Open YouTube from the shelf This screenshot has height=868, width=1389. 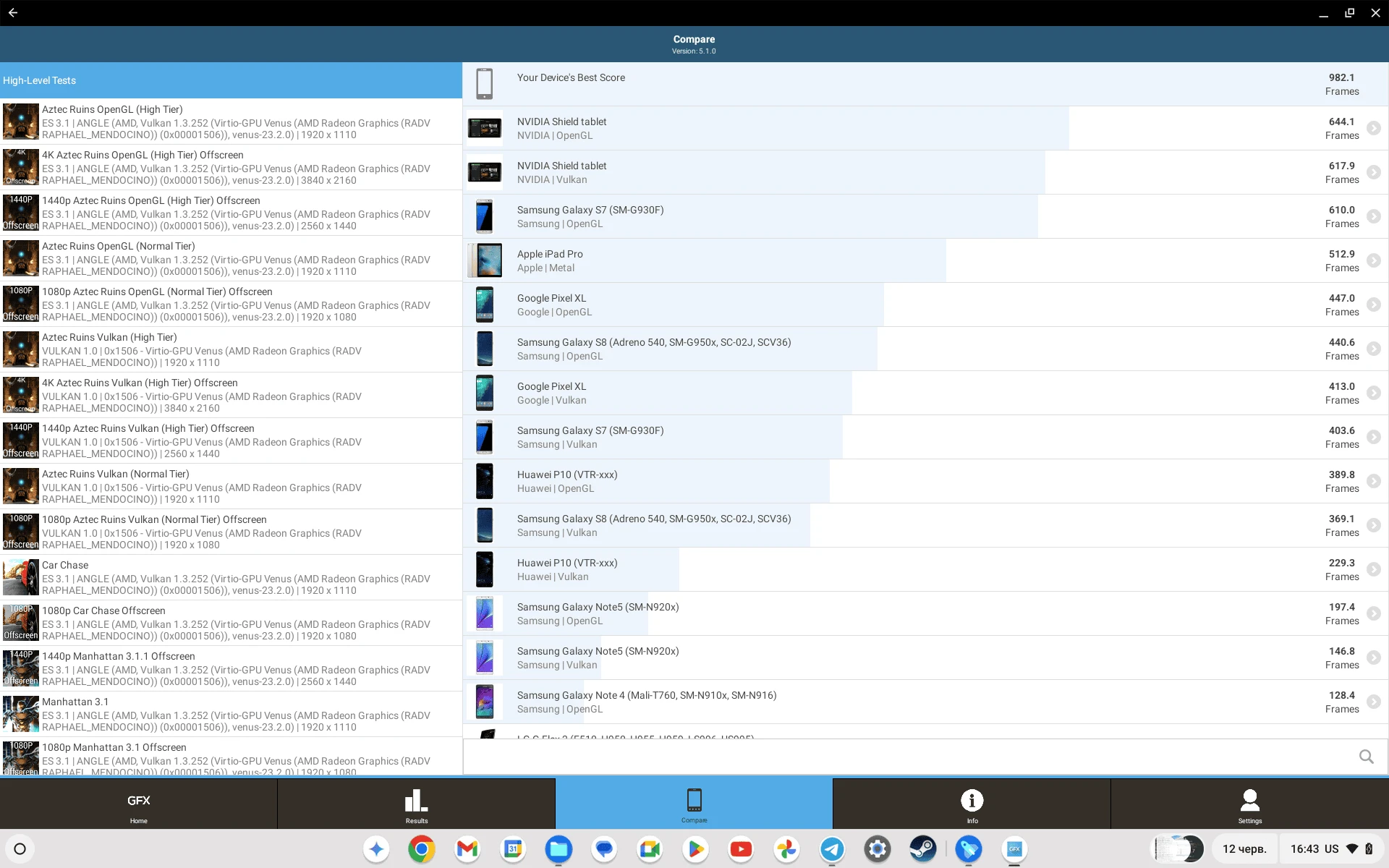tap(741, 849)
